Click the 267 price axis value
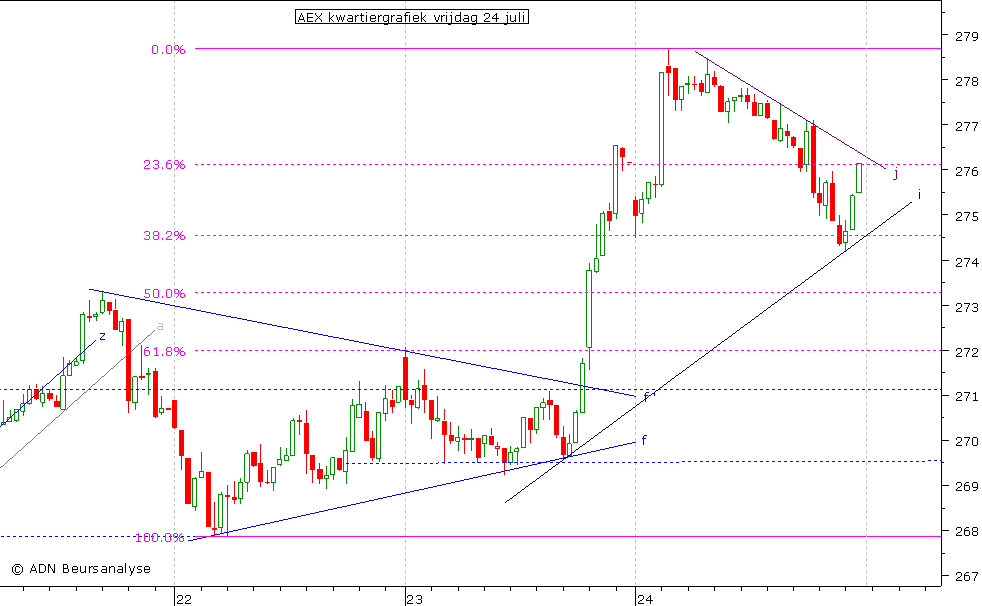This screenshot has height=606, width=982. coord(966,576)
